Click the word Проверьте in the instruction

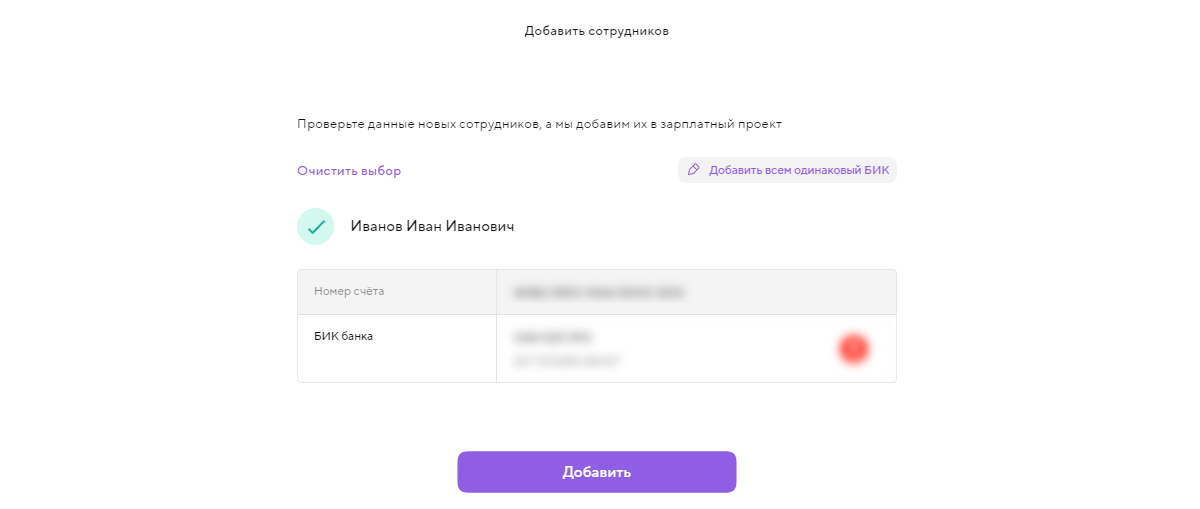[x=328, y=125]
